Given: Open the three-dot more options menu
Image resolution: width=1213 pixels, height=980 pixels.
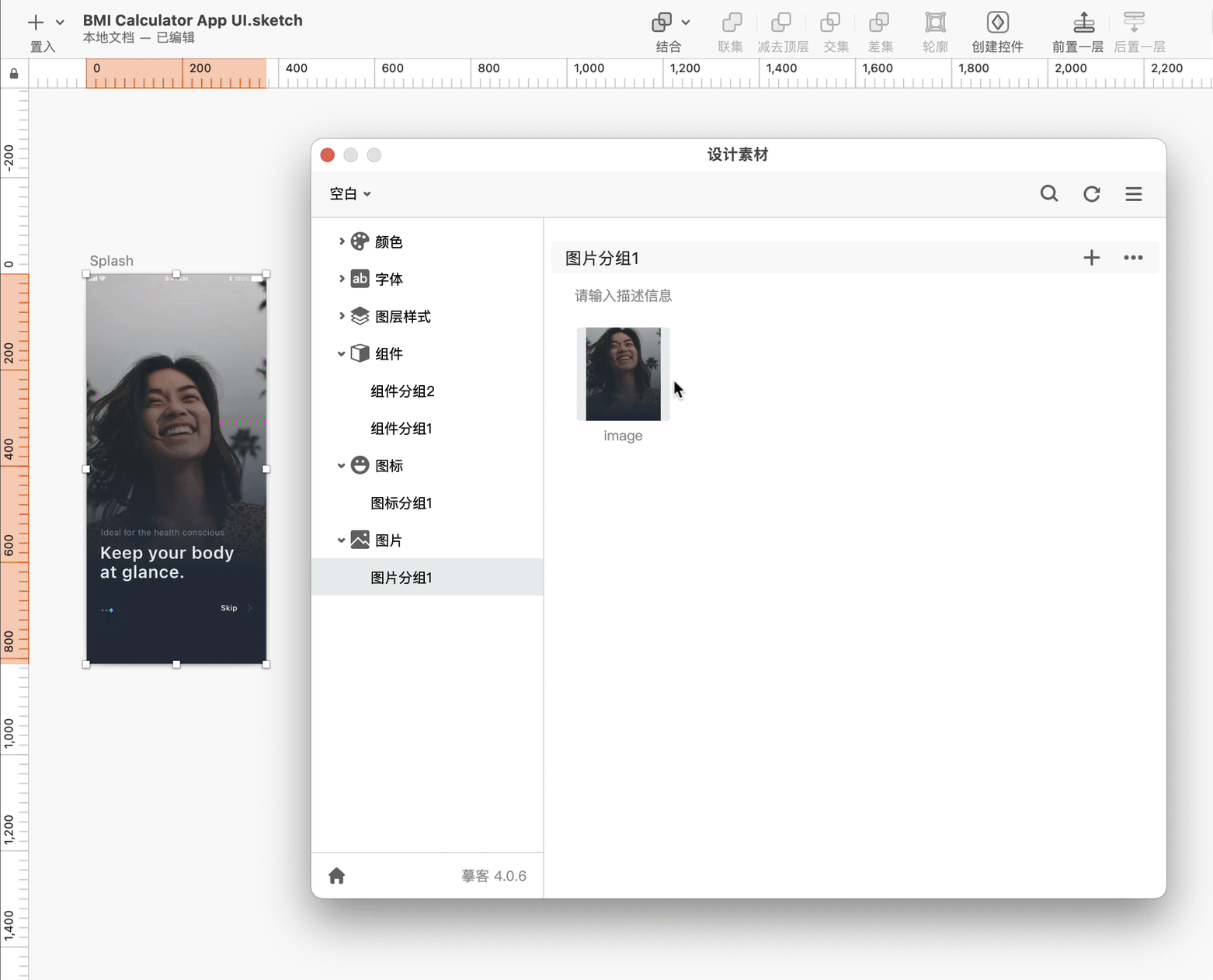Looking at the screenshot, I should [1132, 258].
